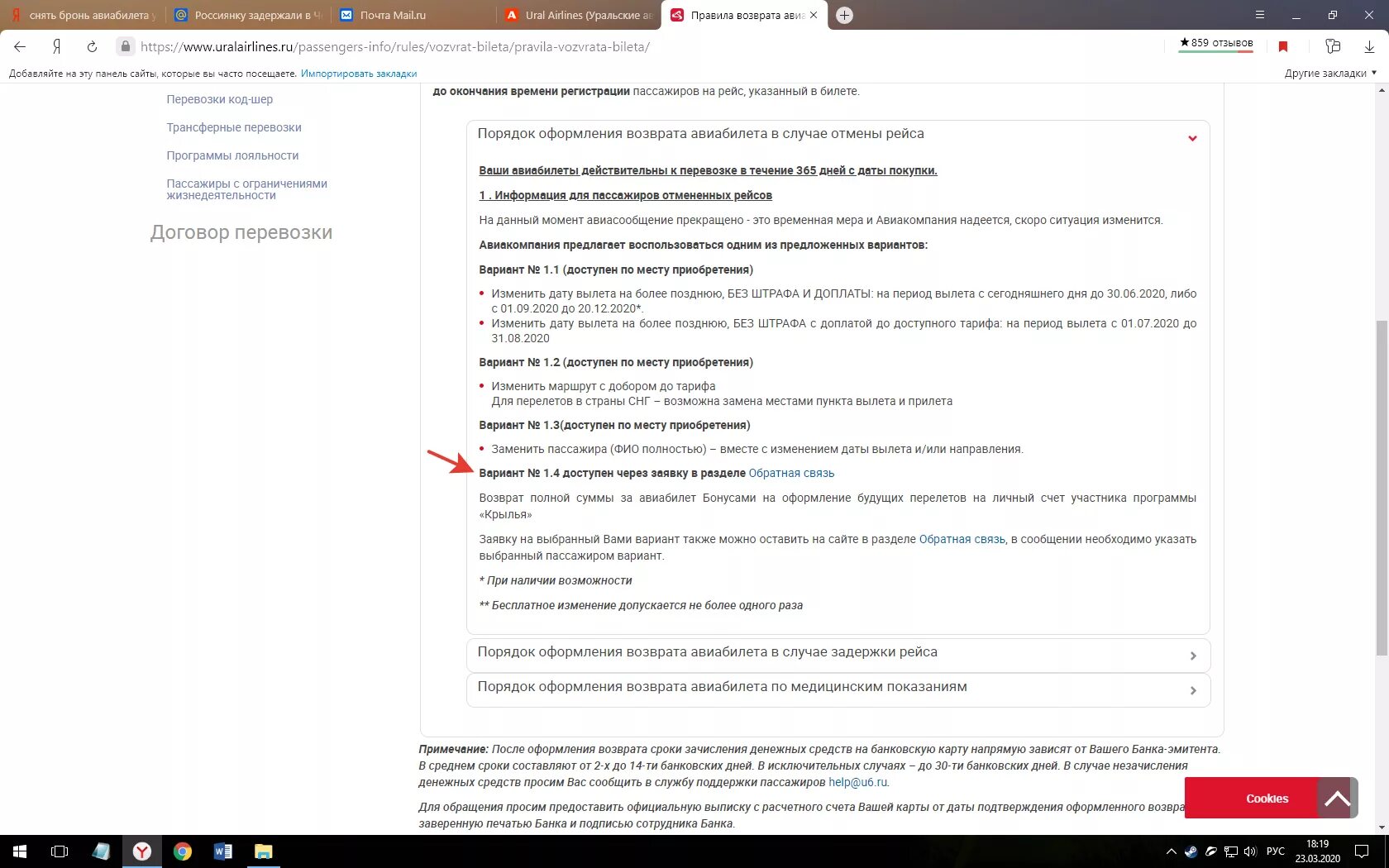This screenshot has height=868, width=1389.
Task: Open Task View on taskbar
Action: point(60,851)
